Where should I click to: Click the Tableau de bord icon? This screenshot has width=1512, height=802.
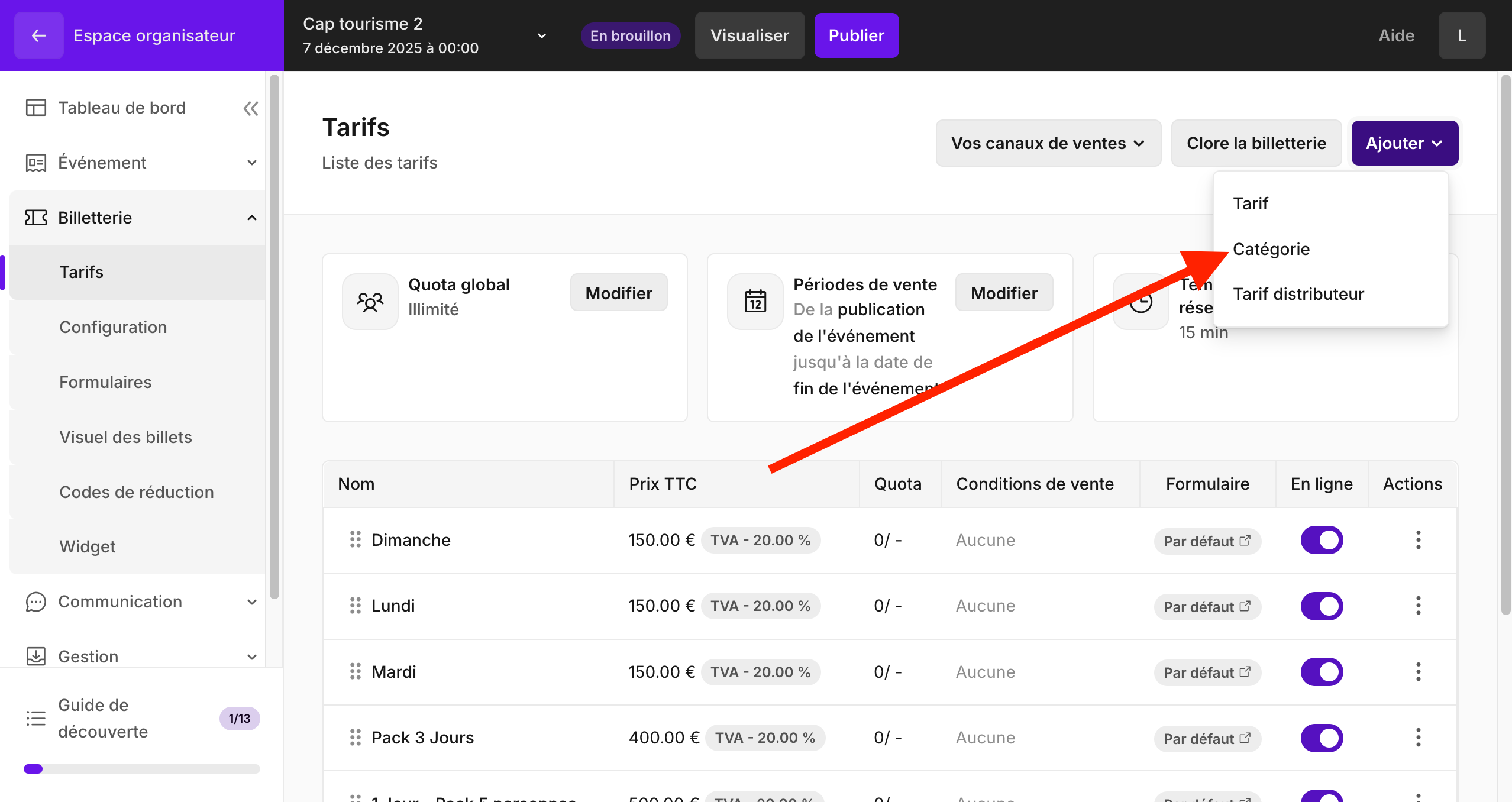coord(35,108)
